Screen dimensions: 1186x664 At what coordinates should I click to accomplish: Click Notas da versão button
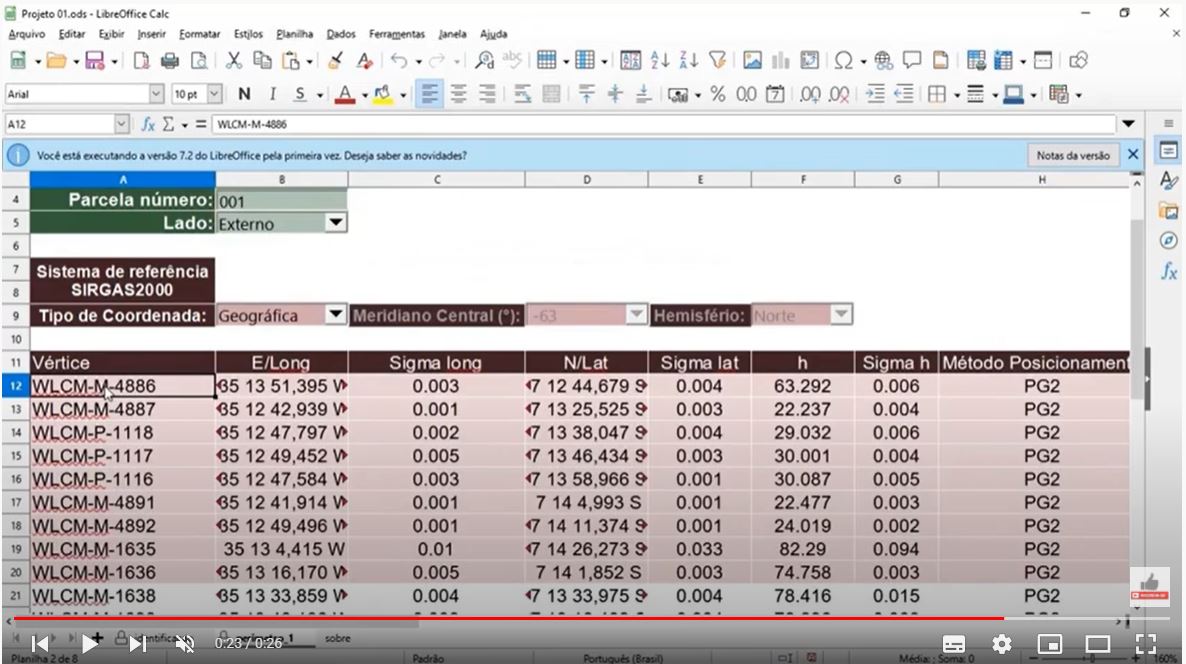point(1073,155)
